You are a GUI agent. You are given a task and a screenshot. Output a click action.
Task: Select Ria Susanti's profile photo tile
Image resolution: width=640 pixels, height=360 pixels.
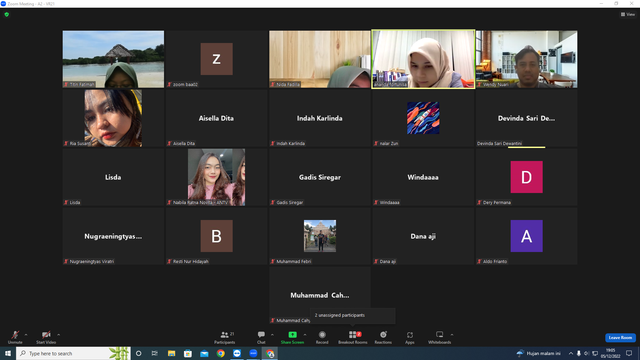tap(113, 118)
